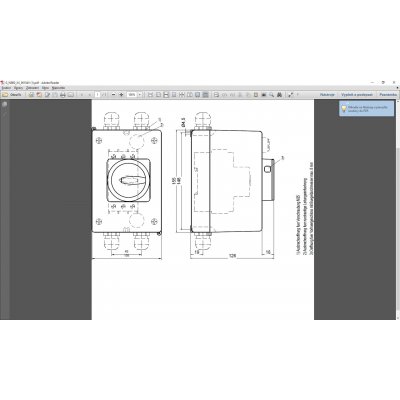This screenshot has height=400, width=400.
Task: Open the Okna (Window) menu
Action: [46, 88]
